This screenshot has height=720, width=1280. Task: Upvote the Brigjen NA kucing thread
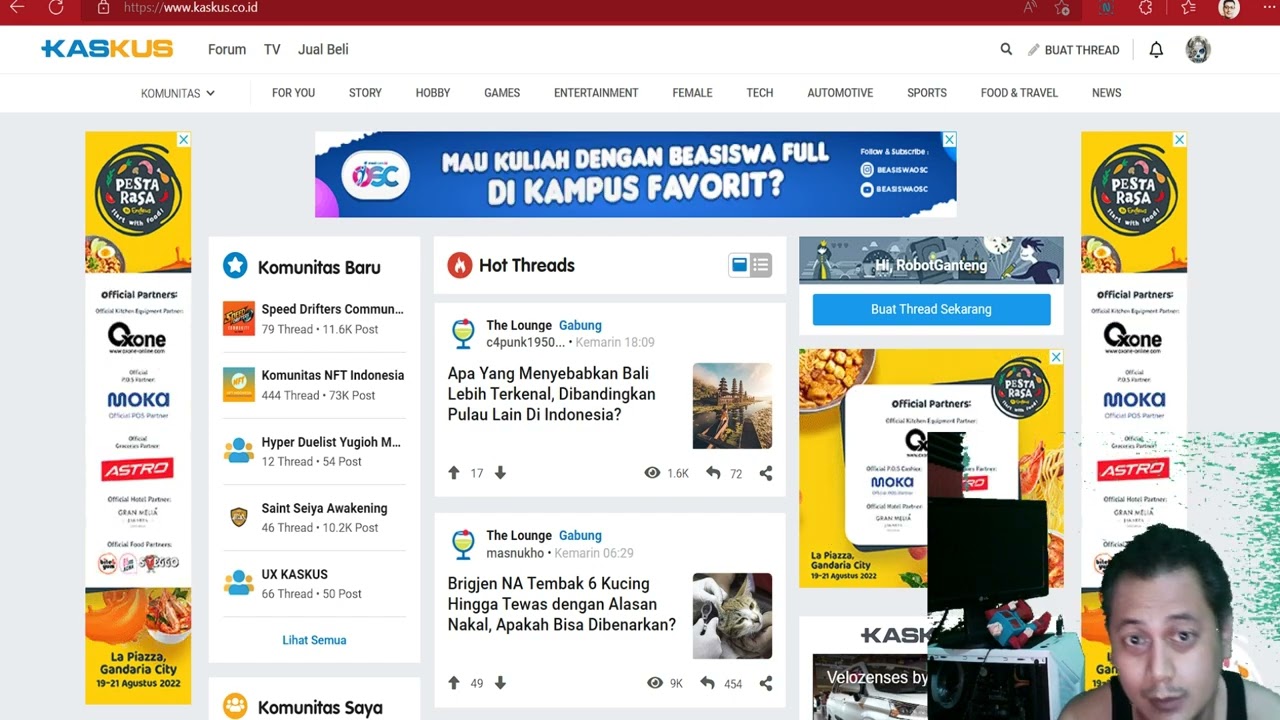click(x=454, y=683)
